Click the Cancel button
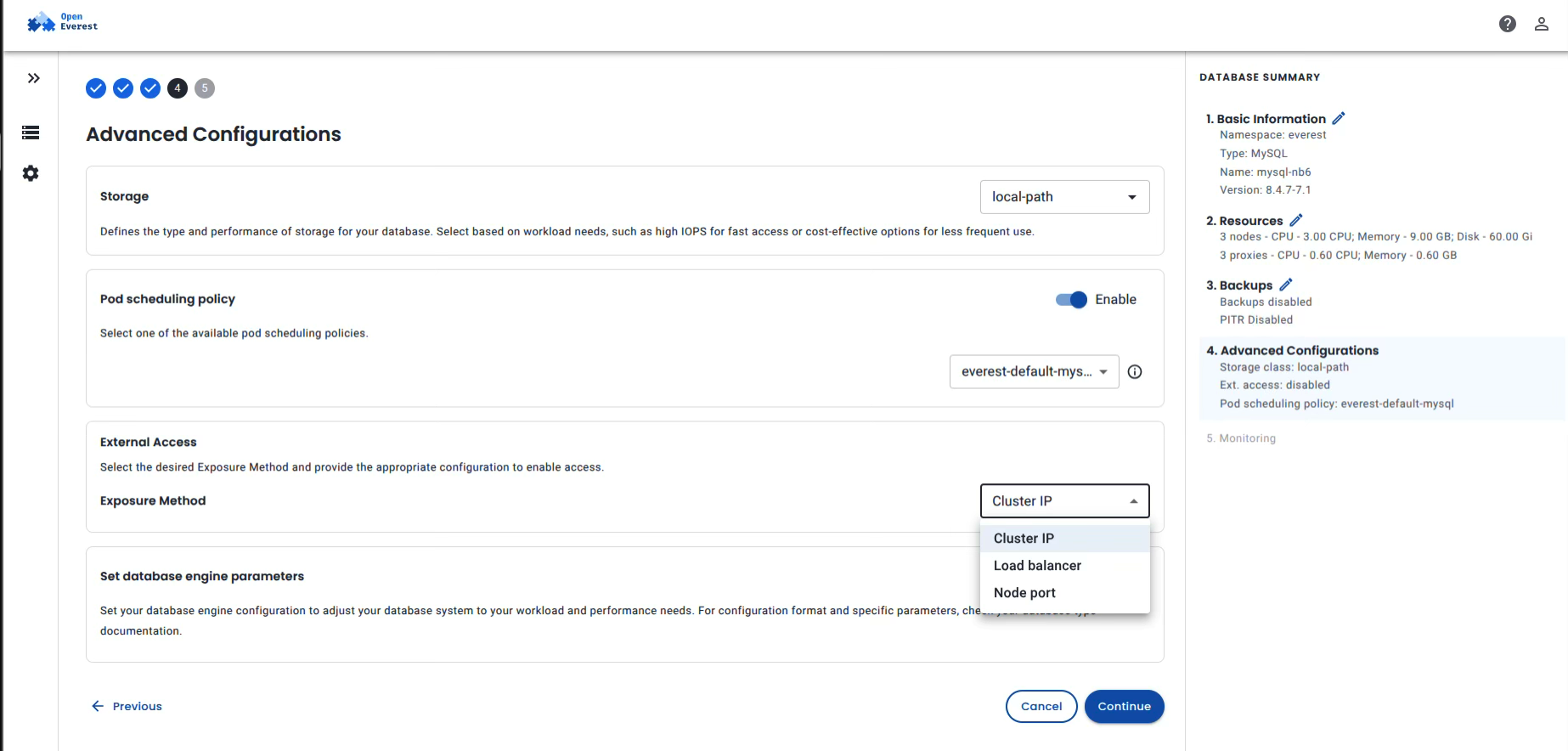Viewport: 1568px width, 751px height. pos(1041,706)
